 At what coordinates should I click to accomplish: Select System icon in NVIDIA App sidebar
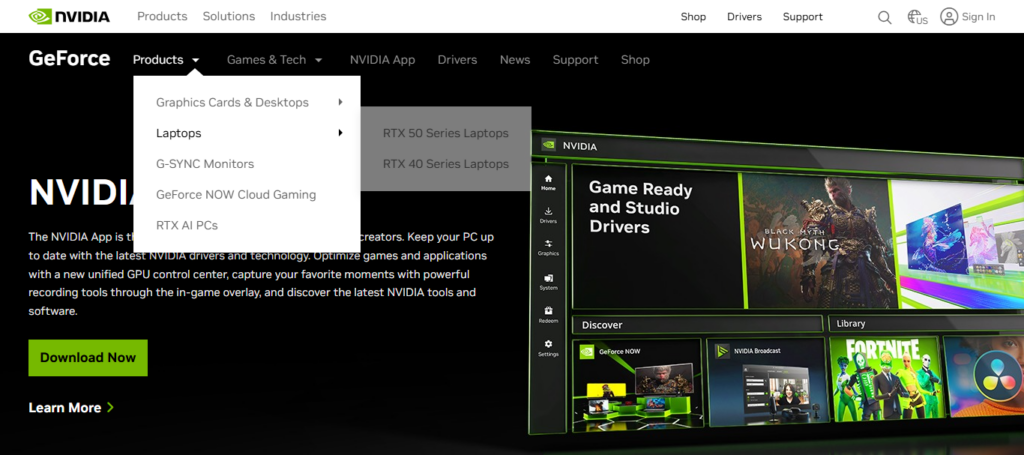pos(548,278)
